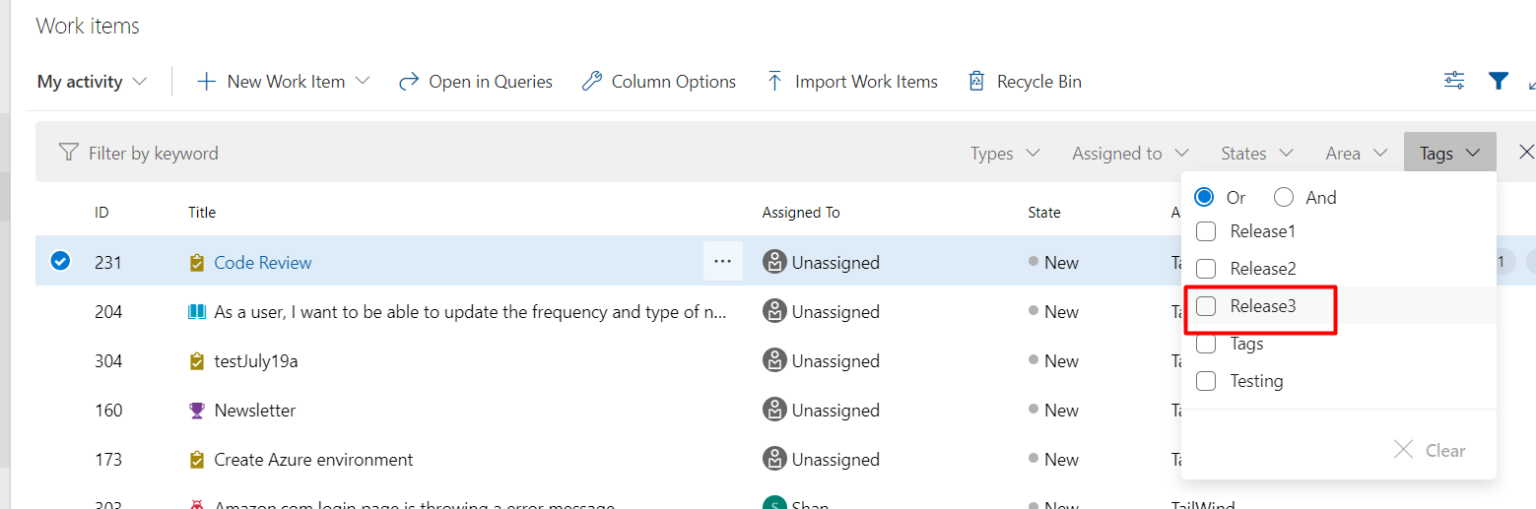Open the Types filter dropdown
The width and height of the screenshot is (1536, 509).
(1005, 153)
